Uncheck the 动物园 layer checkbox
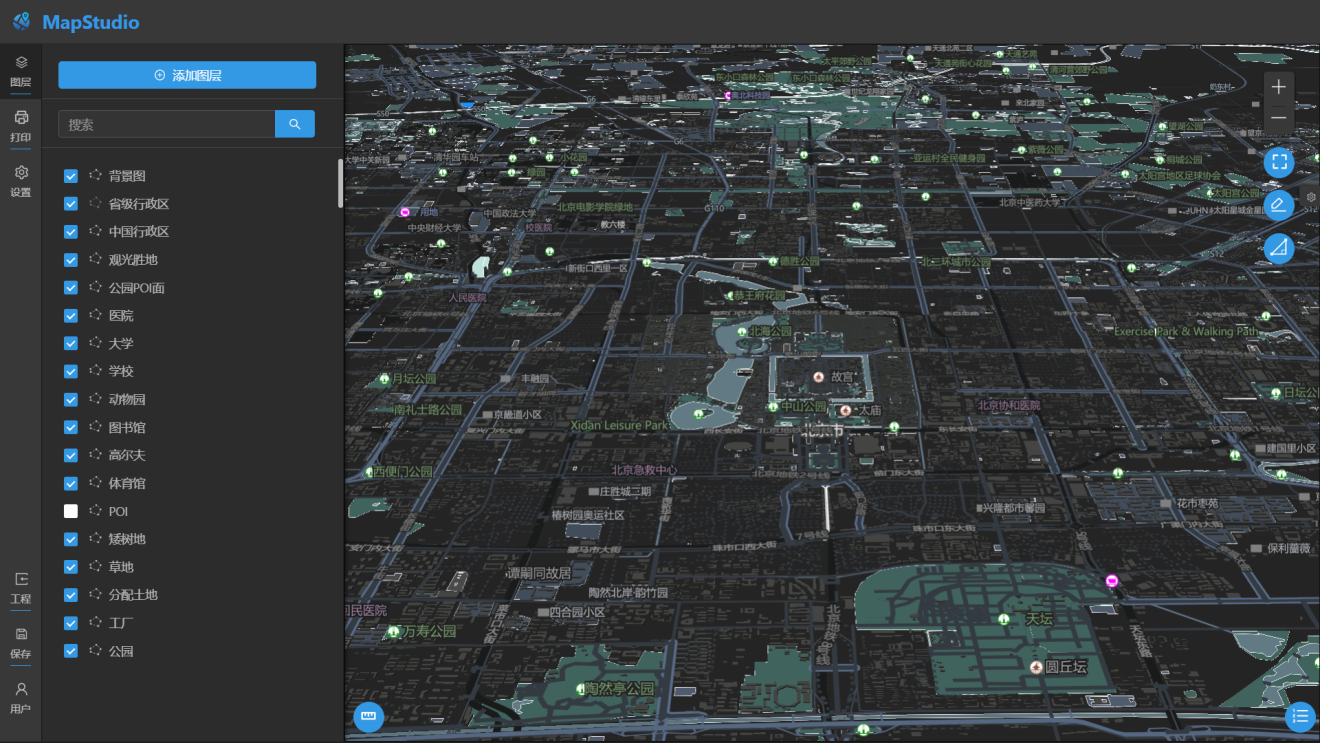The image size is (1320, 743). [71, 400]
